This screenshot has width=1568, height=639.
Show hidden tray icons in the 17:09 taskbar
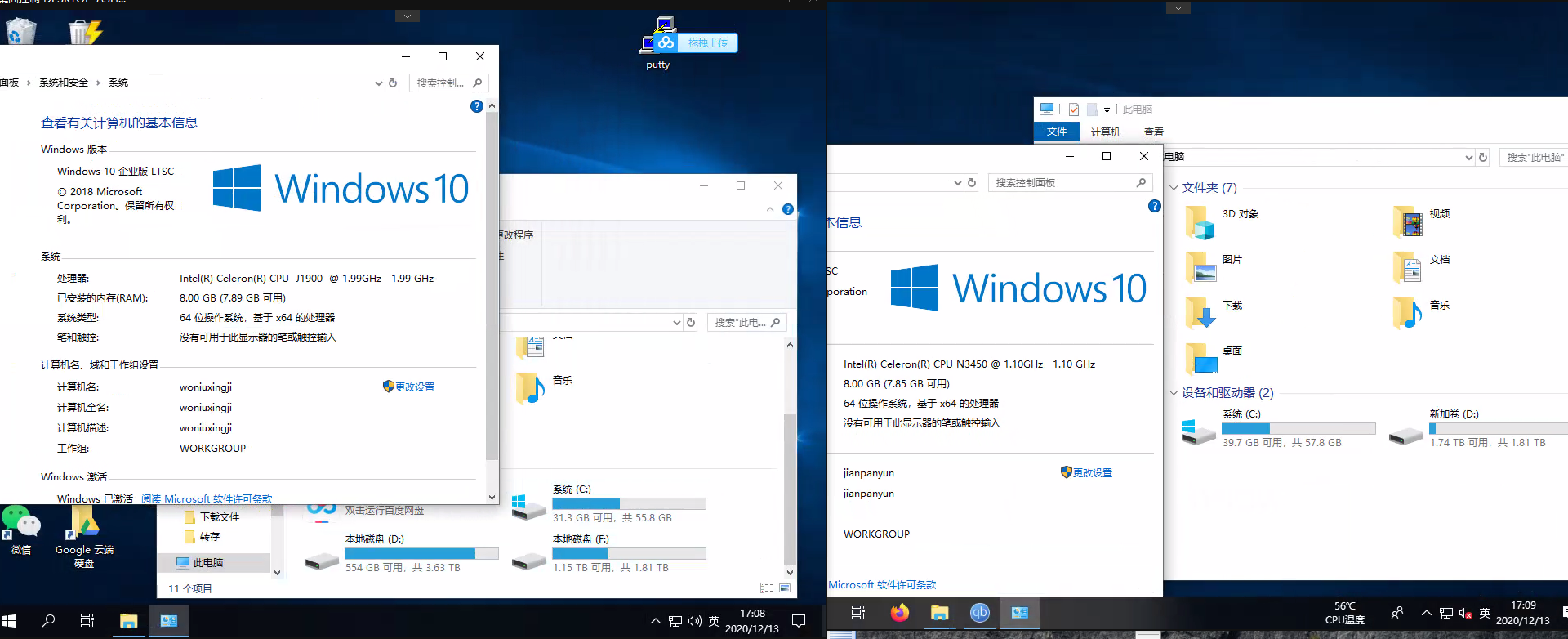[1427, 613]
